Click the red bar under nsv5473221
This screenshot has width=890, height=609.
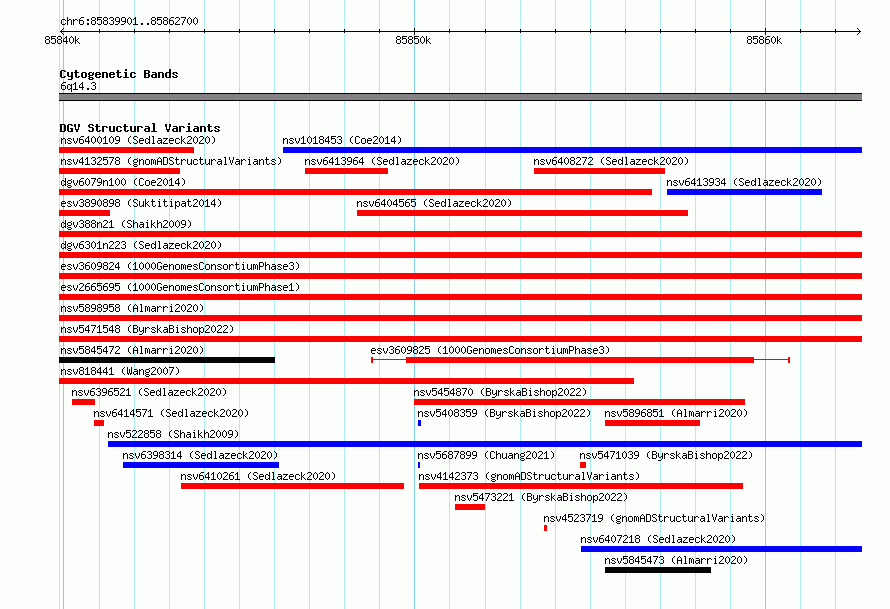click(x=470, y=507)
